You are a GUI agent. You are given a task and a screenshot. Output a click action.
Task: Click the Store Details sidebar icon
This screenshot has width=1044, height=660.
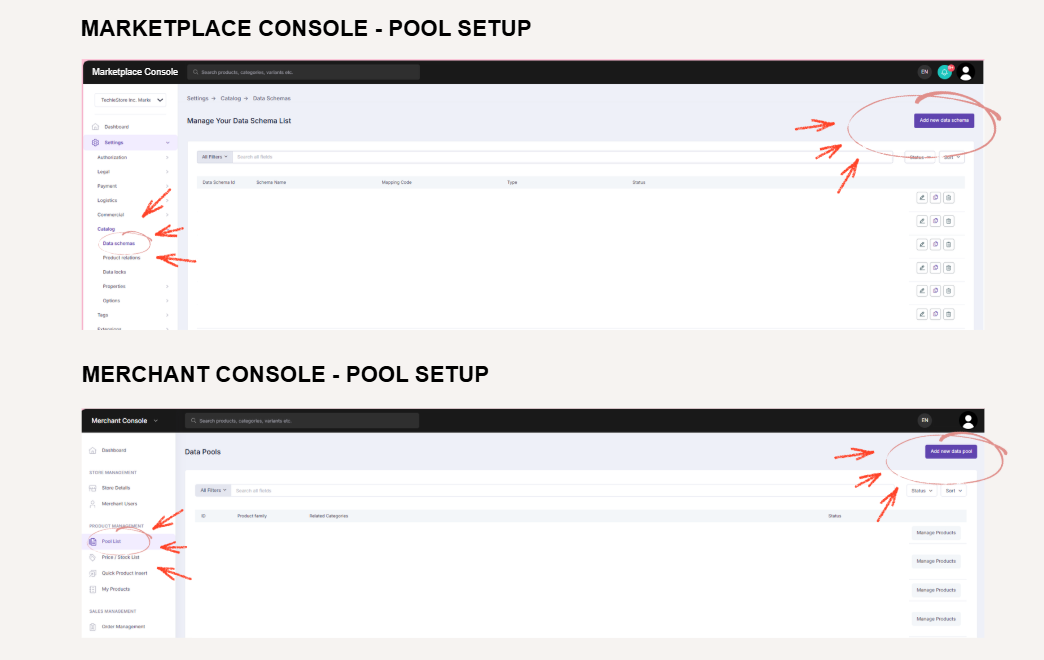click(93, 488)
